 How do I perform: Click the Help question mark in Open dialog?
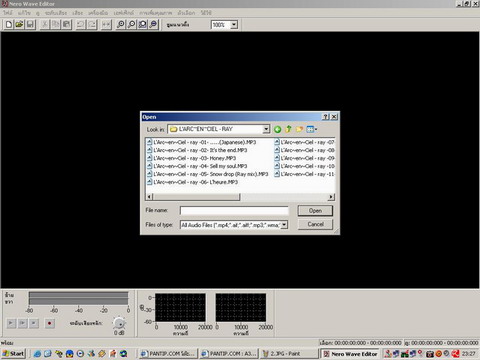[326, 117]
